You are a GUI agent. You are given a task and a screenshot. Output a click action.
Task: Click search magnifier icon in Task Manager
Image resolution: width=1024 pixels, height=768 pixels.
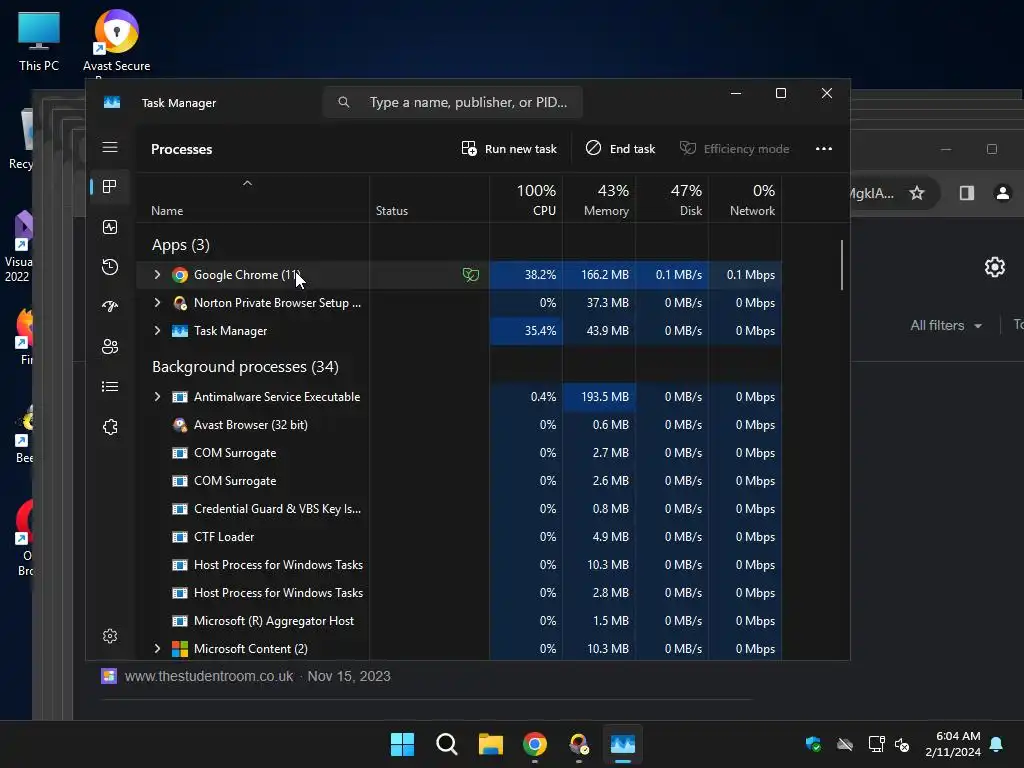tap(344, 103)
